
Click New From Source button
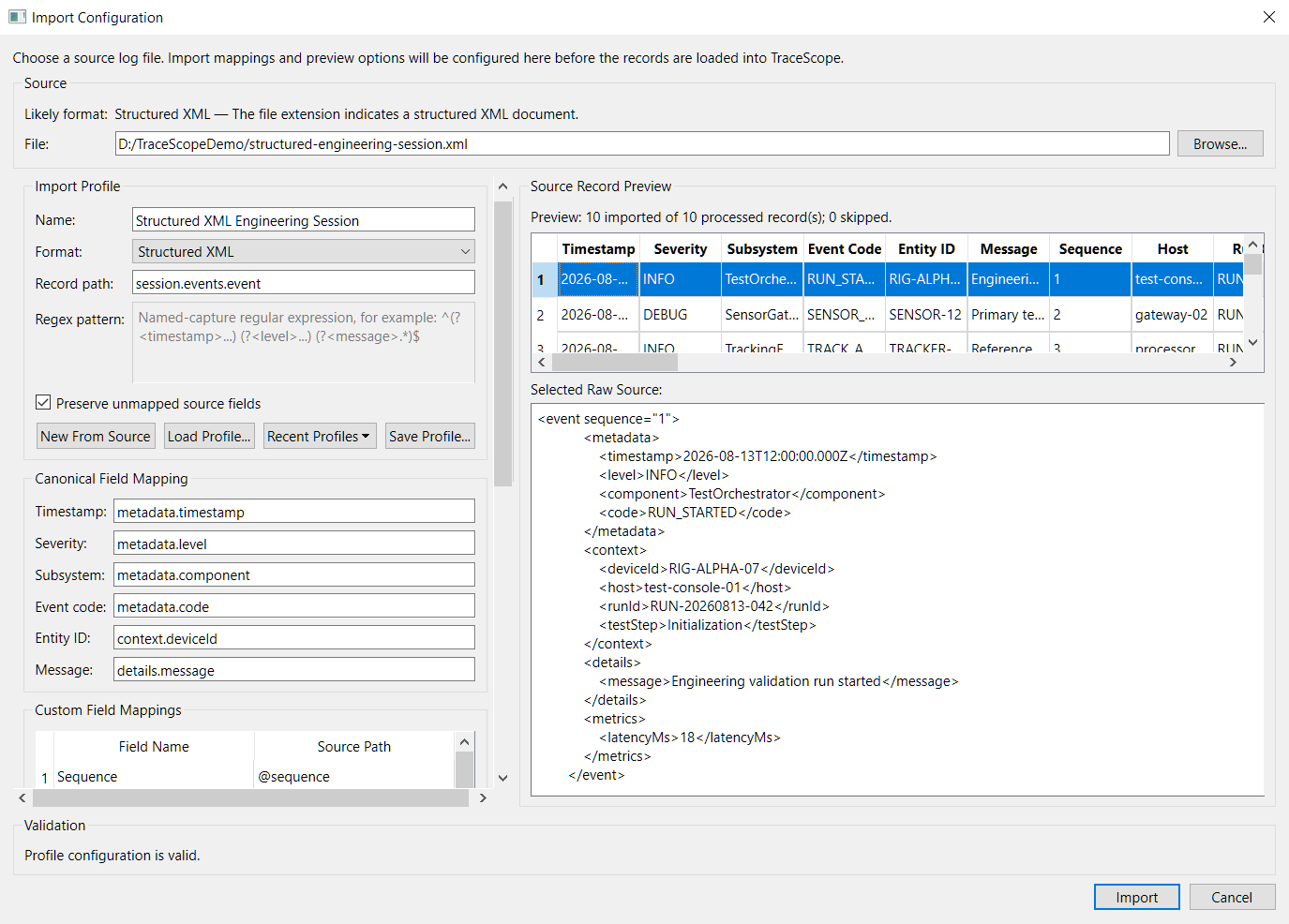pyautogui.click(x=96, y=436)
